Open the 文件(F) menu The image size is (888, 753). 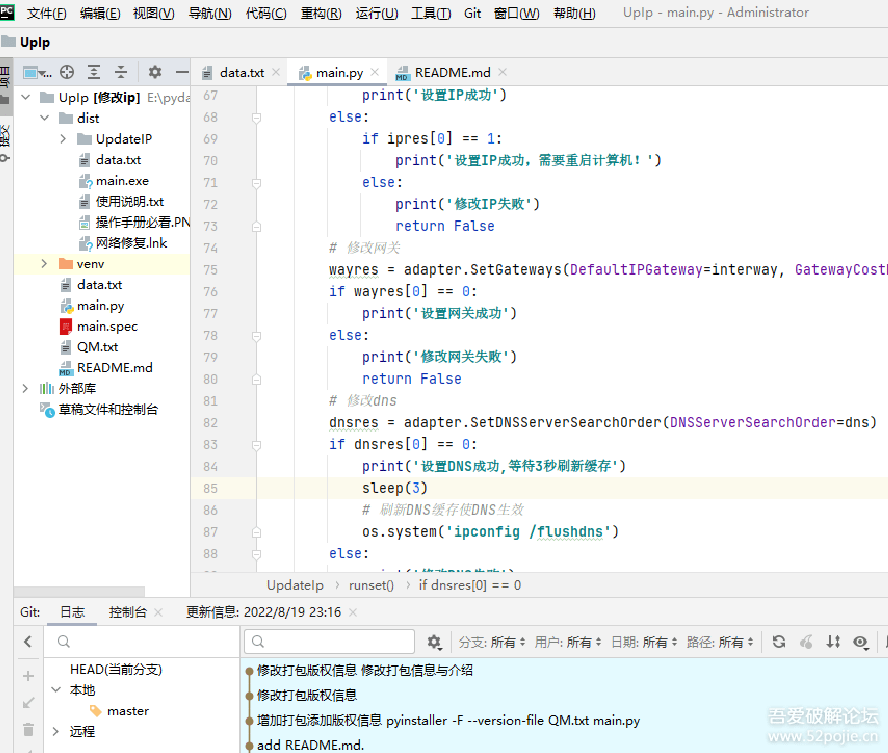pyautogui.click(x=46, y=13)
